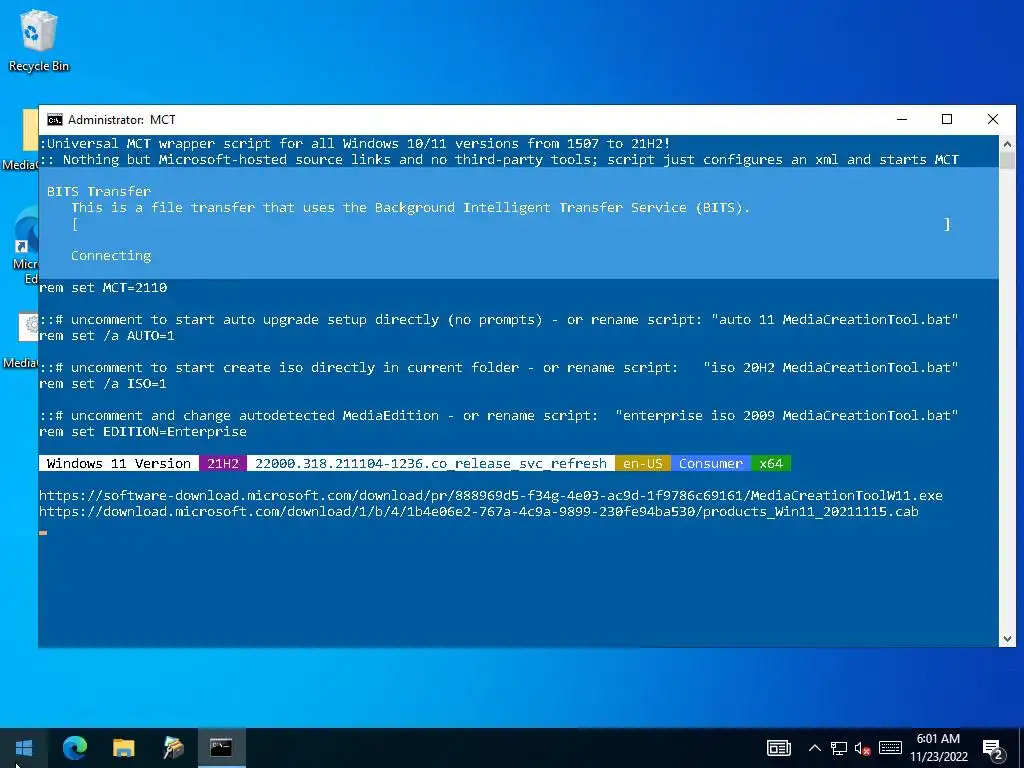Screen dimensions: 1024x768
Task: Click the MediaCreationToolW11.exe download URL
Action: (x=490, y=495)
